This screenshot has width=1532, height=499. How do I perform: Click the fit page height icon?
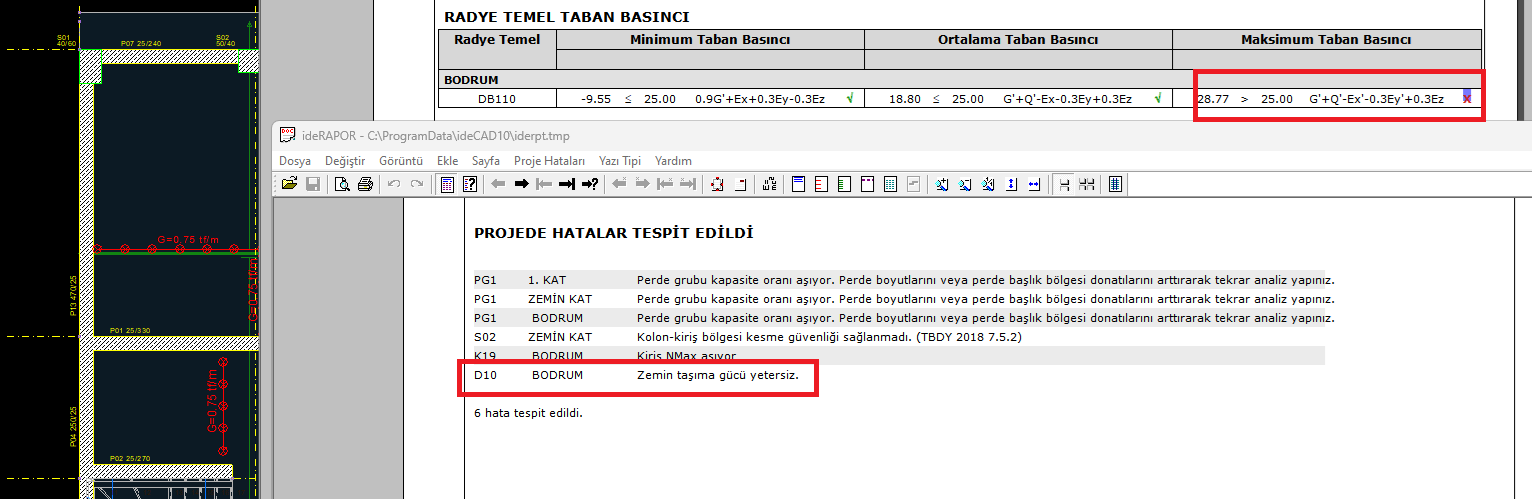tap(1011, 184)
